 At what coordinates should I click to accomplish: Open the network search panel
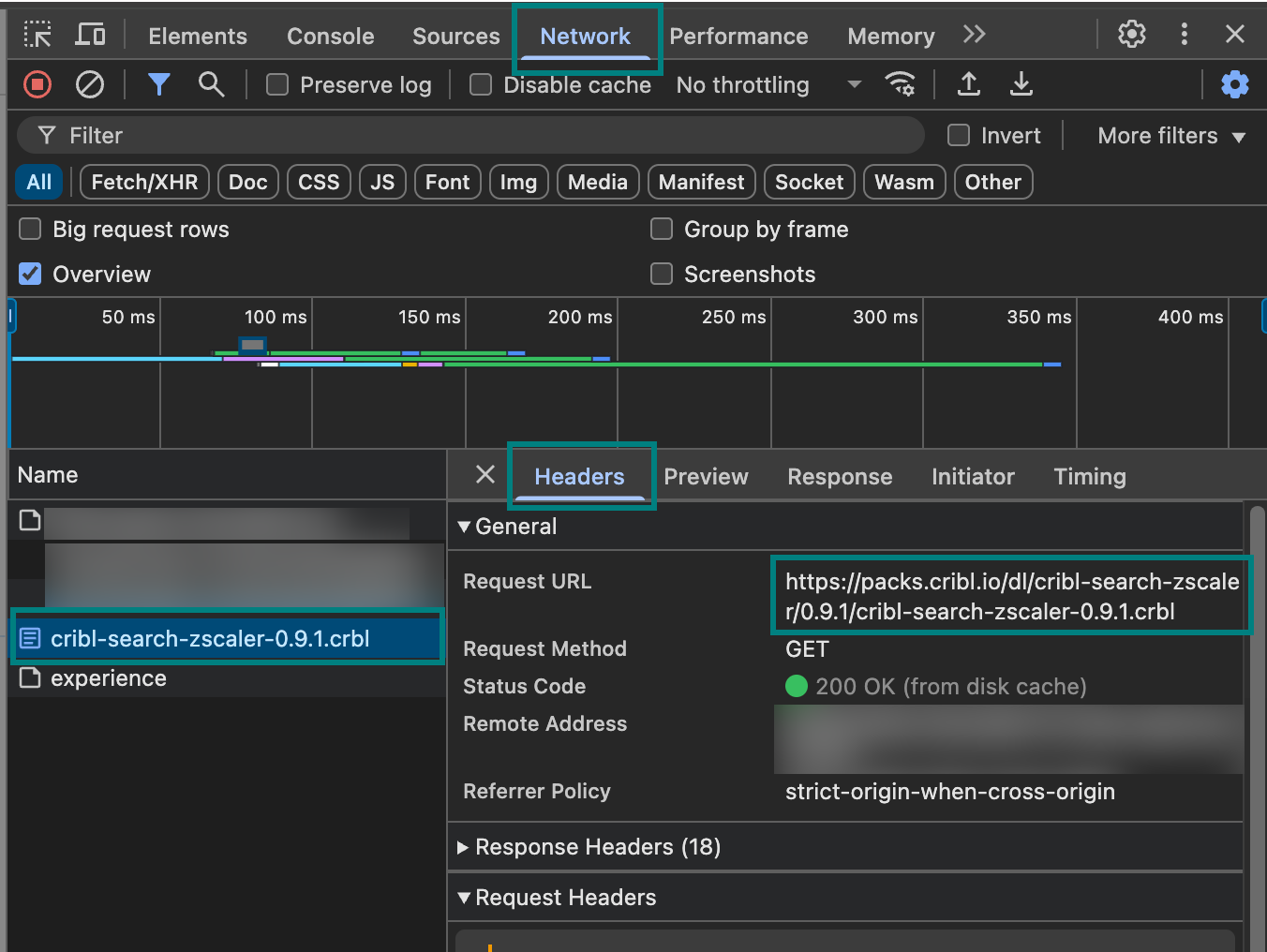pos(210,84)
